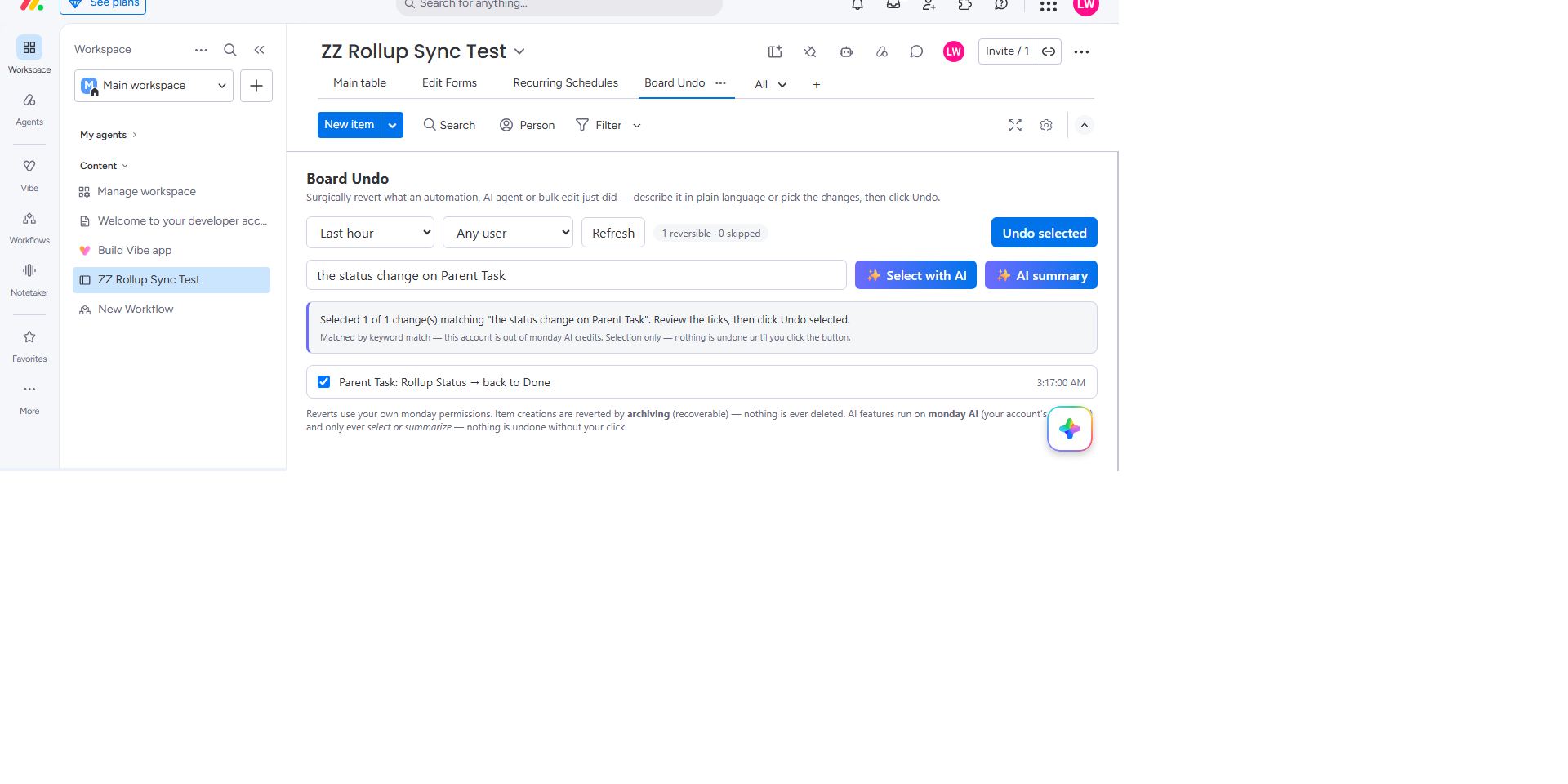Switch to Edit Forms tab
Viewport: 1568px width, 784px height.
click(449, 83)
